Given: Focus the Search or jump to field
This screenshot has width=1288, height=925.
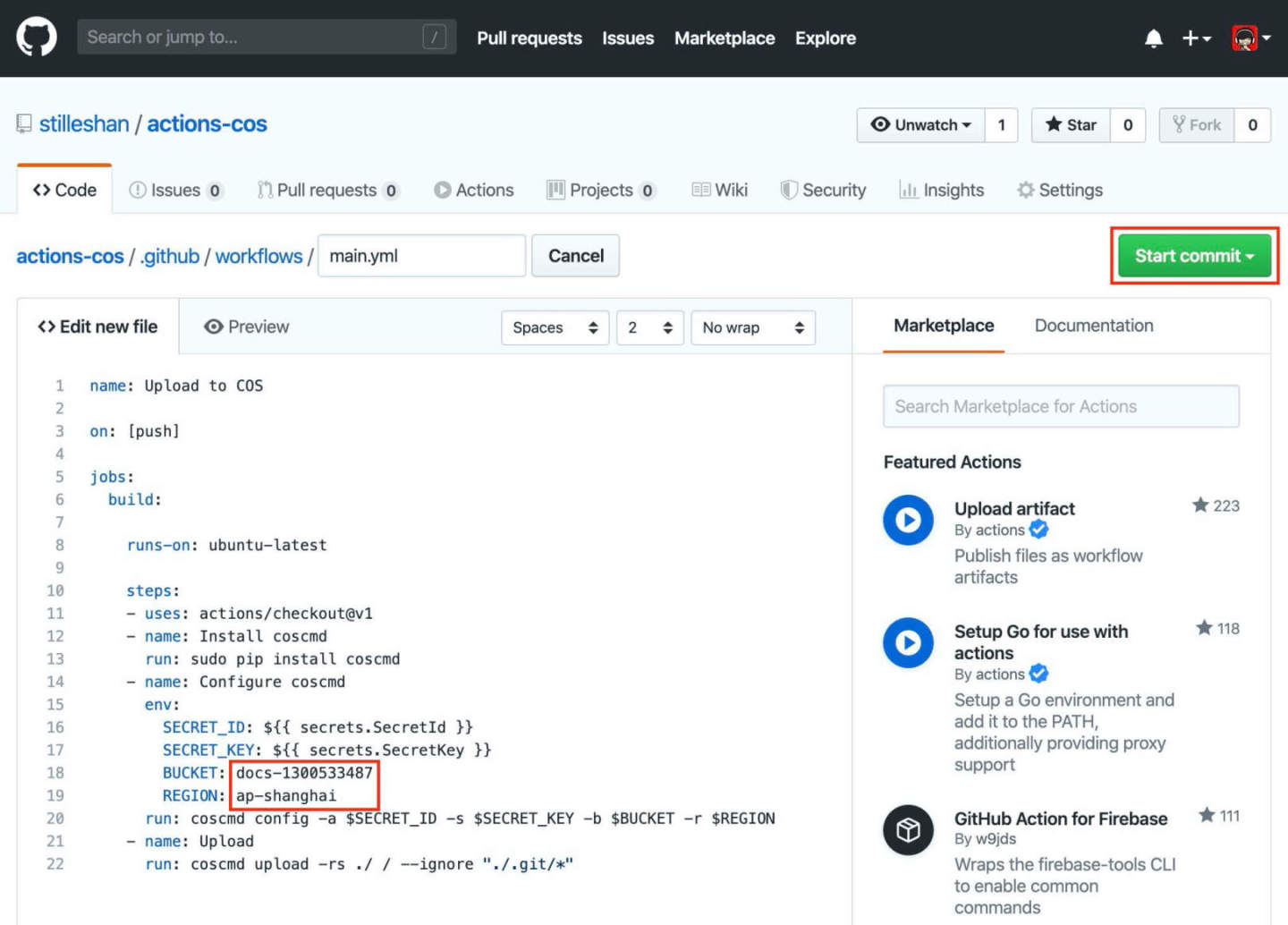Looking at the screenshot, I should (x=267, y=38).
